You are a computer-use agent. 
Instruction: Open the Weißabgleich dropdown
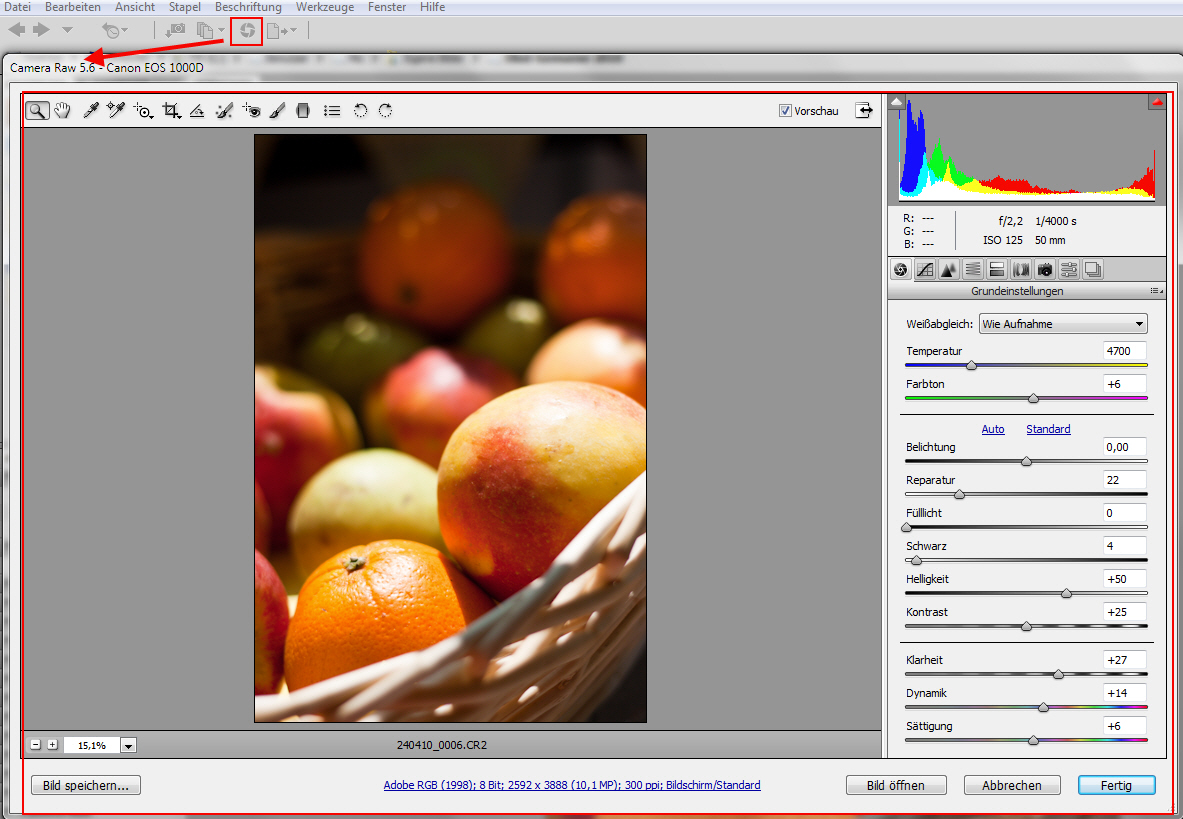point(1063,324)
